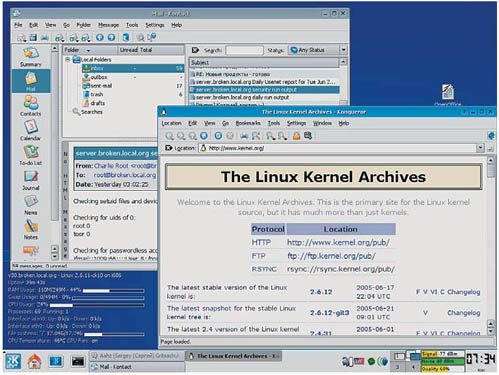This screenshot has width=499, height=375.
Task: Collapse the Local Folders tree
Action: pos(68,60)
